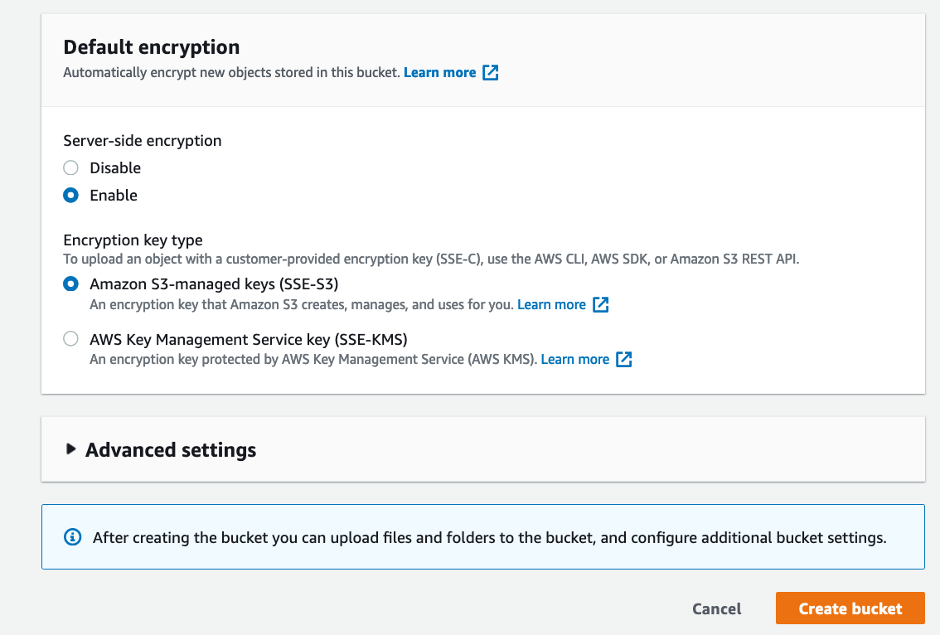
Task: Choose Amazon S3-managed keys (SSE-S3)
Action: pos(70,283)
